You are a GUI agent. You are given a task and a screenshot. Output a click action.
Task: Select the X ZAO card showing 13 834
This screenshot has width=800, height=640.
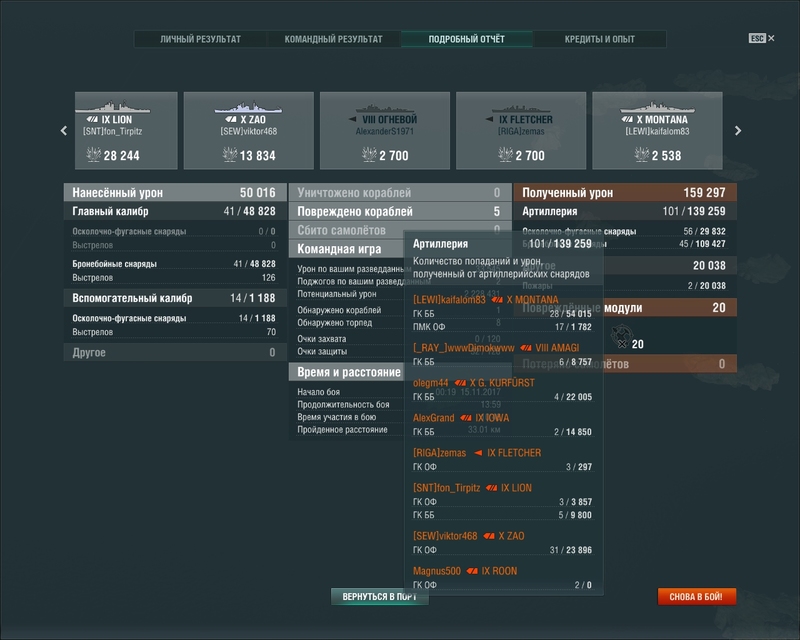pos(248,130)
